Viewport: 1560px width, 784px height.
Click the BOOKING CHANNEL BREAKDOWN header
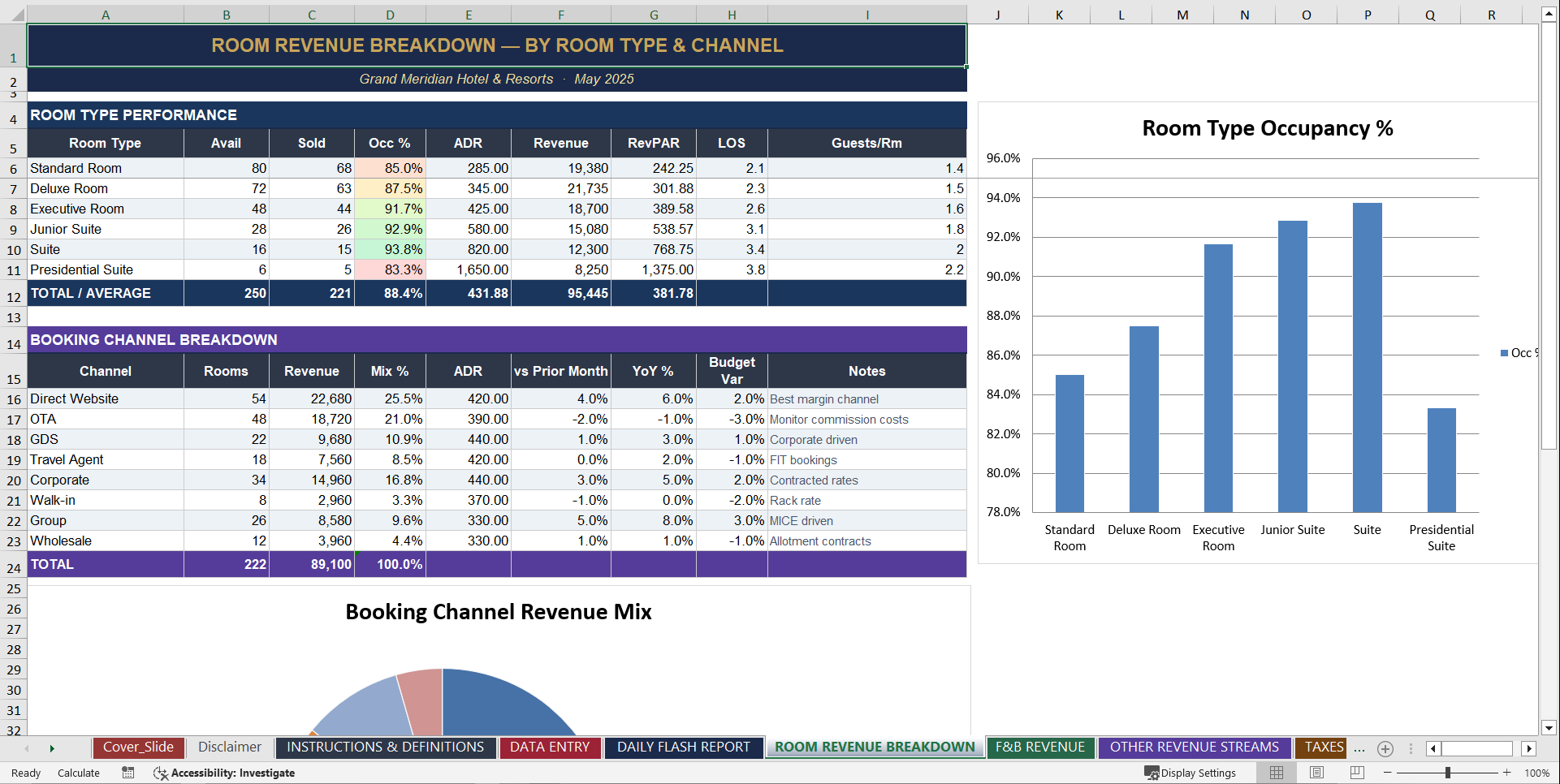(x=497, y=340)
